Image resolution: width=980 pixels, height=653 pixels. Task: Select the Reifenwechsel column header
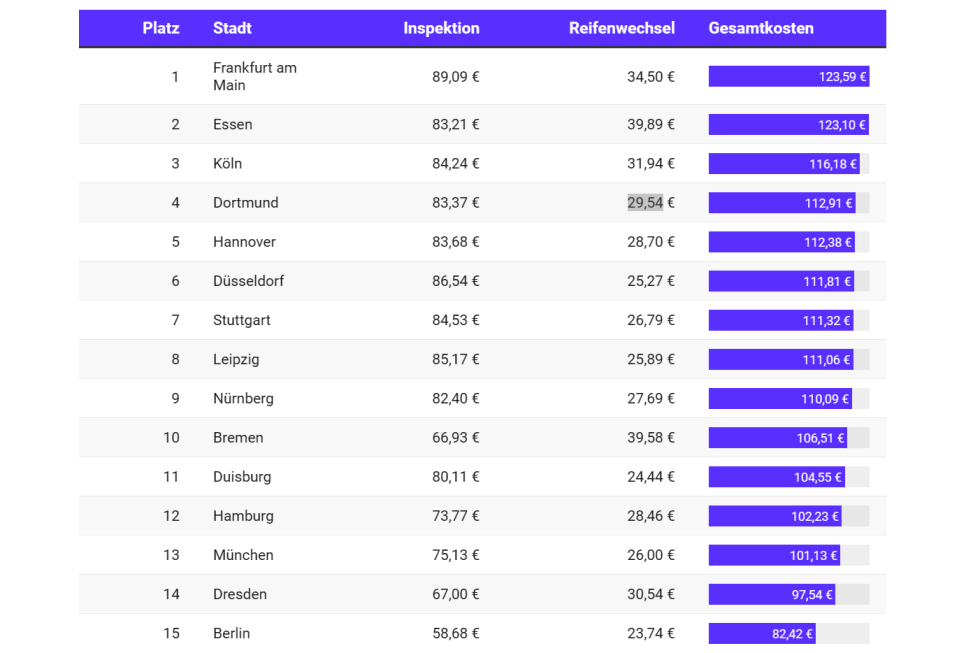point(622,28)
